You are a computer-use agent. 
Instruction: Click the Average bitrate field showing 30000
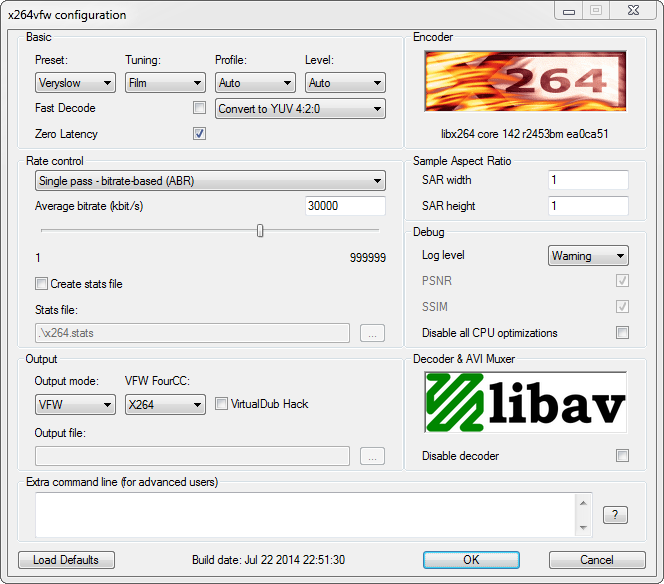tap(345, 206)
